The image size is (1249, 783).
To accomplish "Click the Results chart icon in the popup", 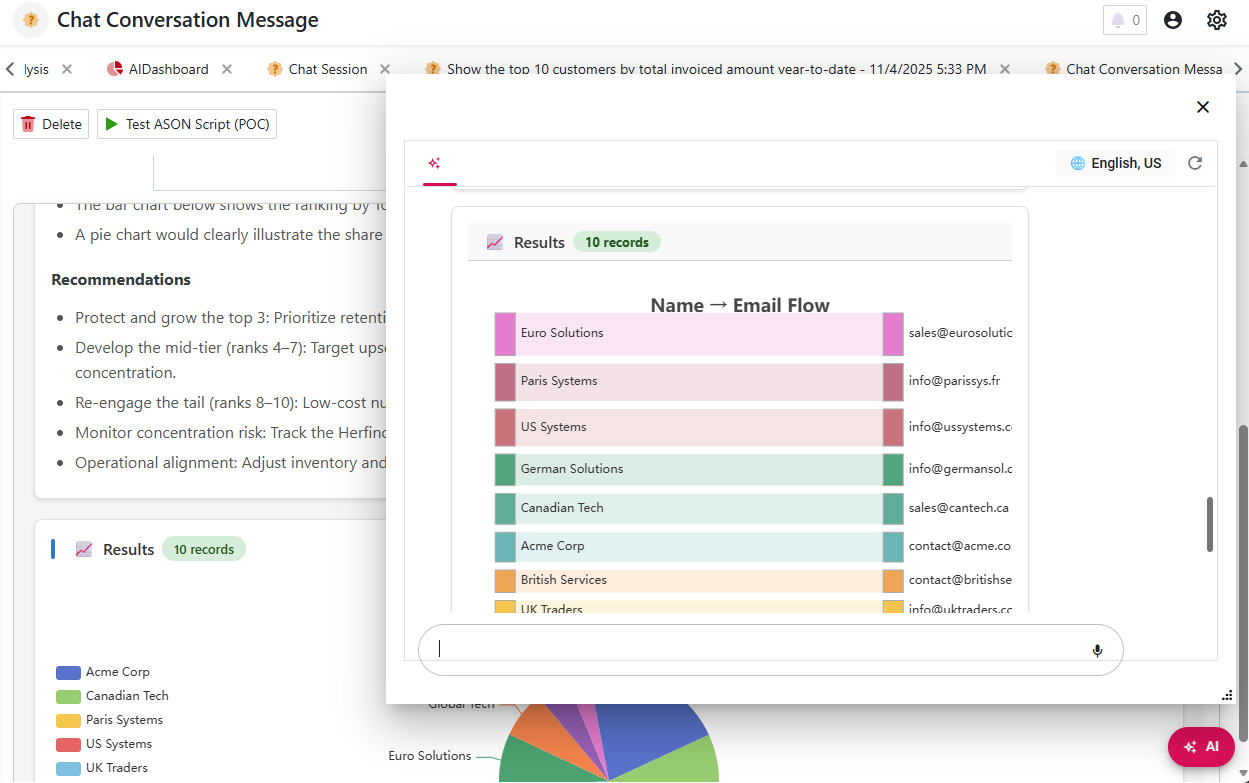I will (495, 241).
